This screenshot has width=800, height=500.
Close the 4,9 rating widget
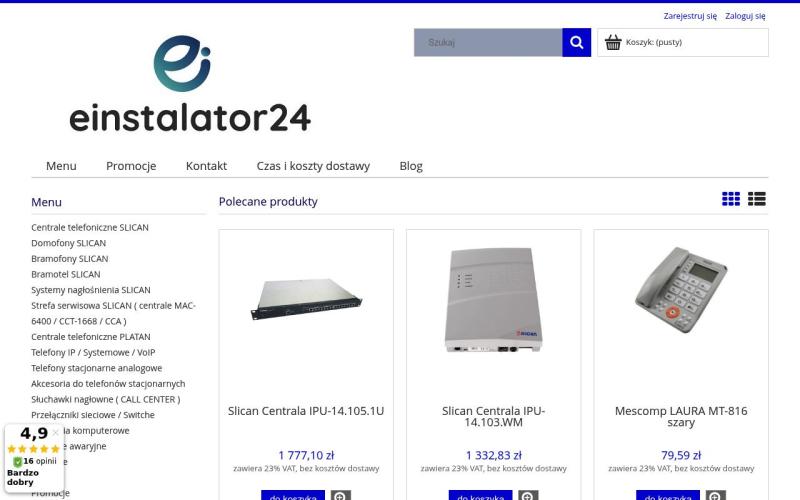pyautogui.click(x=56, y=432)
